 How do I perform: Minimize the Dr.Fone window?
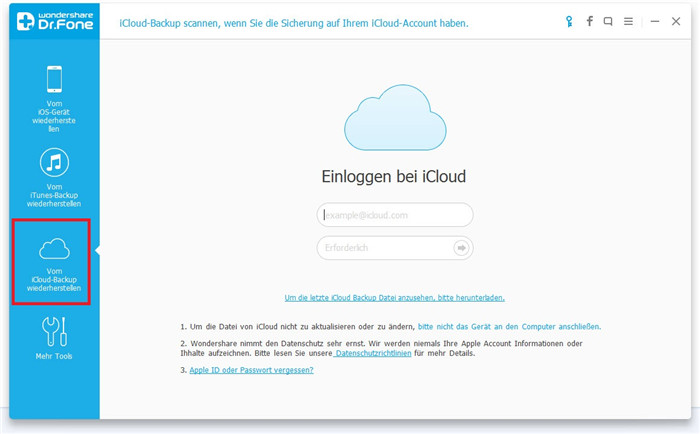tap(654, 21)
